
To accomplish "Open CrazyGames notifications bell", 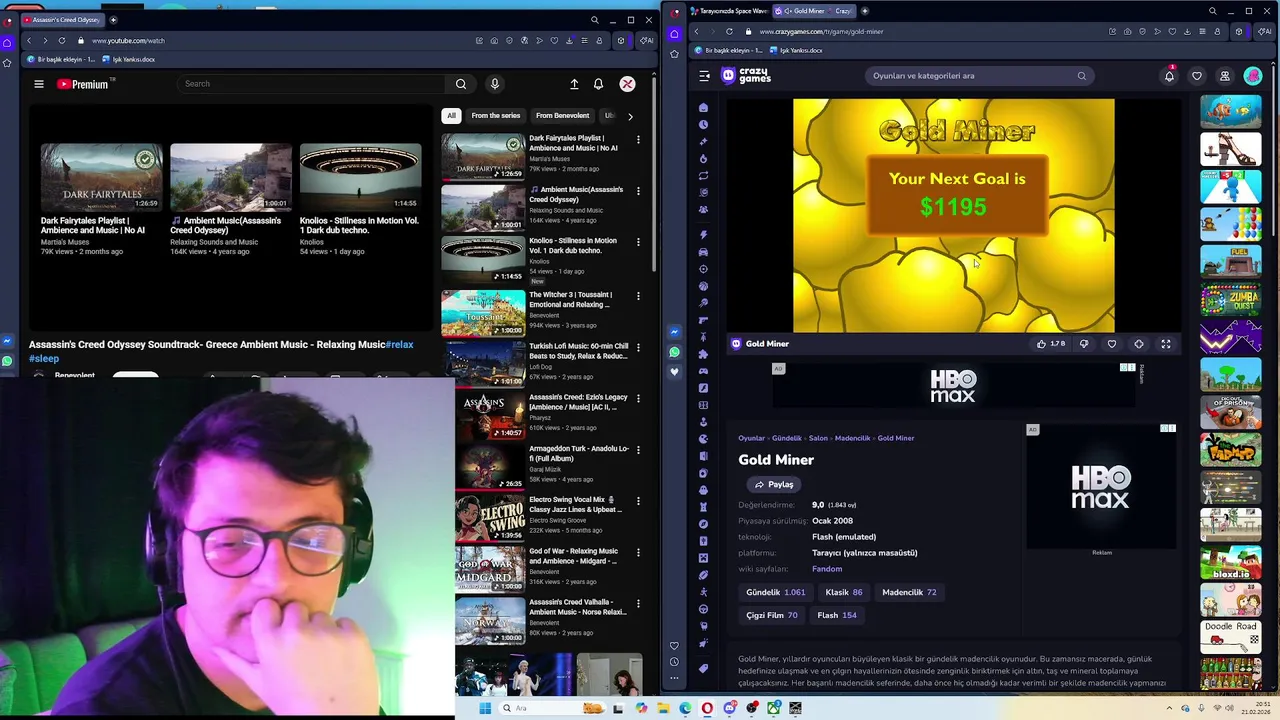I will [1169, 76].
